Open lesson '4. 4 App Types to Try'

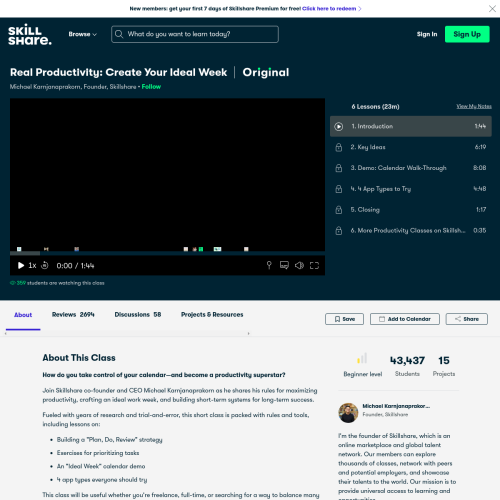[411, 189]
